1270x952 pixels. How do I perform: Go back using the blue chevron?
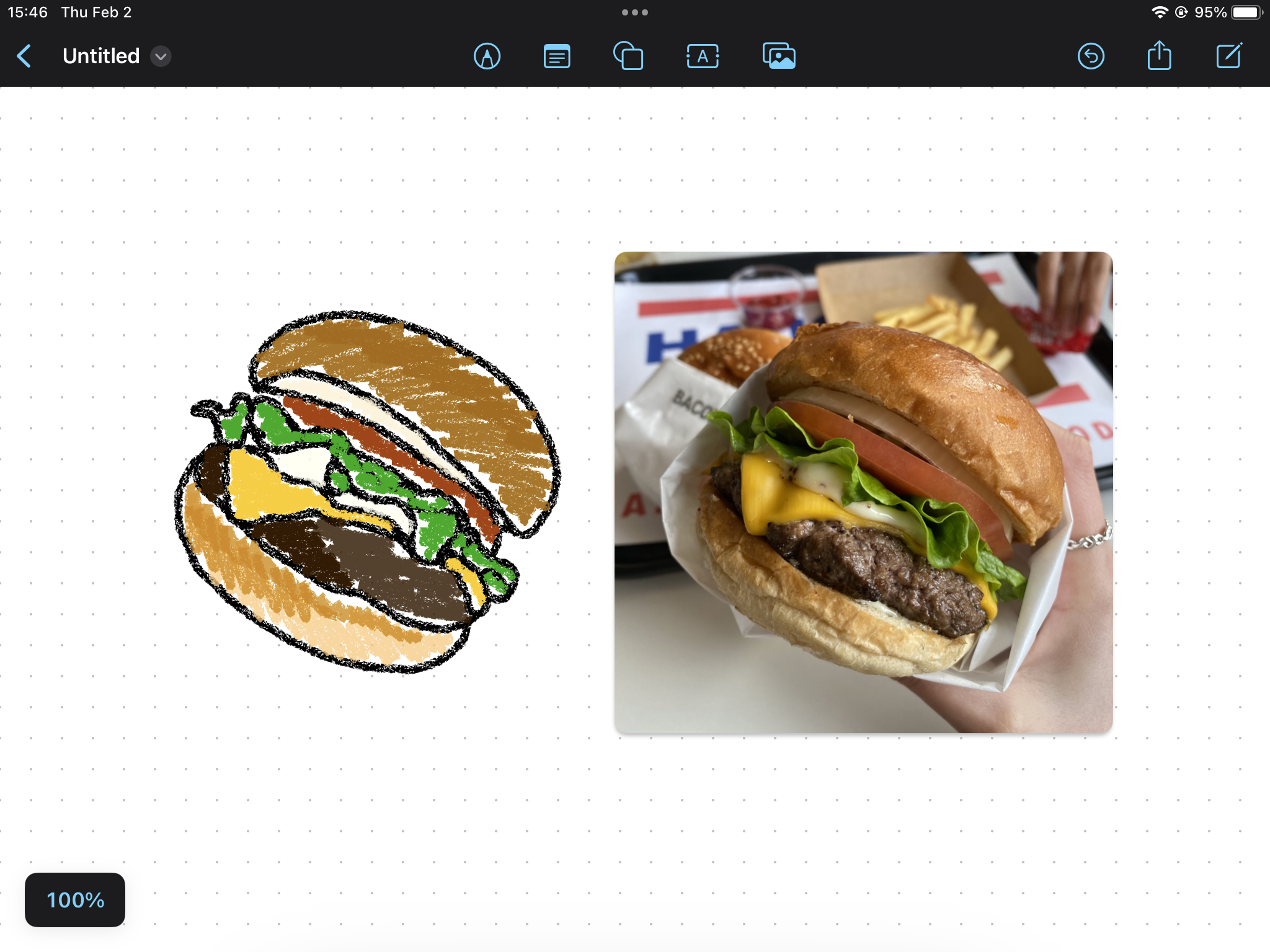coord(24,56)
